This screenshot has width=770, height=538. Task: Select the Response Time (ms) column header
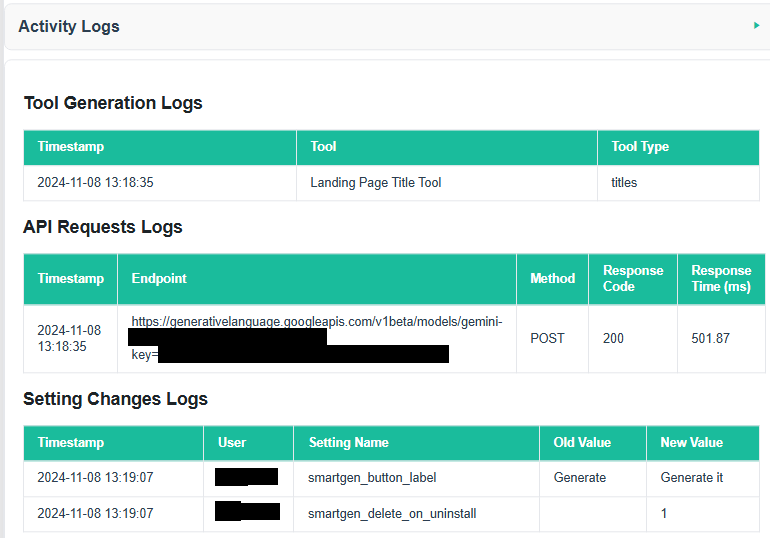[x=721, y=279]
